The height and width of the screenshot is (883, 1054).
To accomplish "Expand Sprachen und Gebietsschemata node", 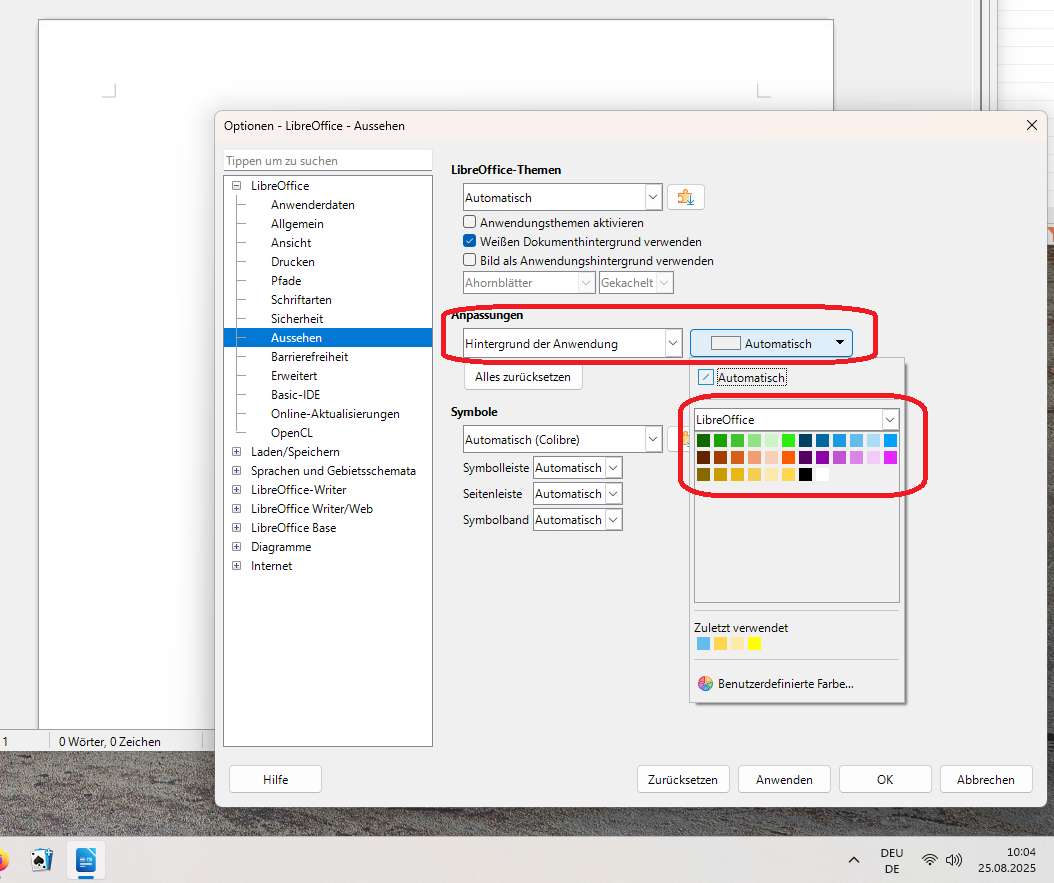I will pos(237,470).
